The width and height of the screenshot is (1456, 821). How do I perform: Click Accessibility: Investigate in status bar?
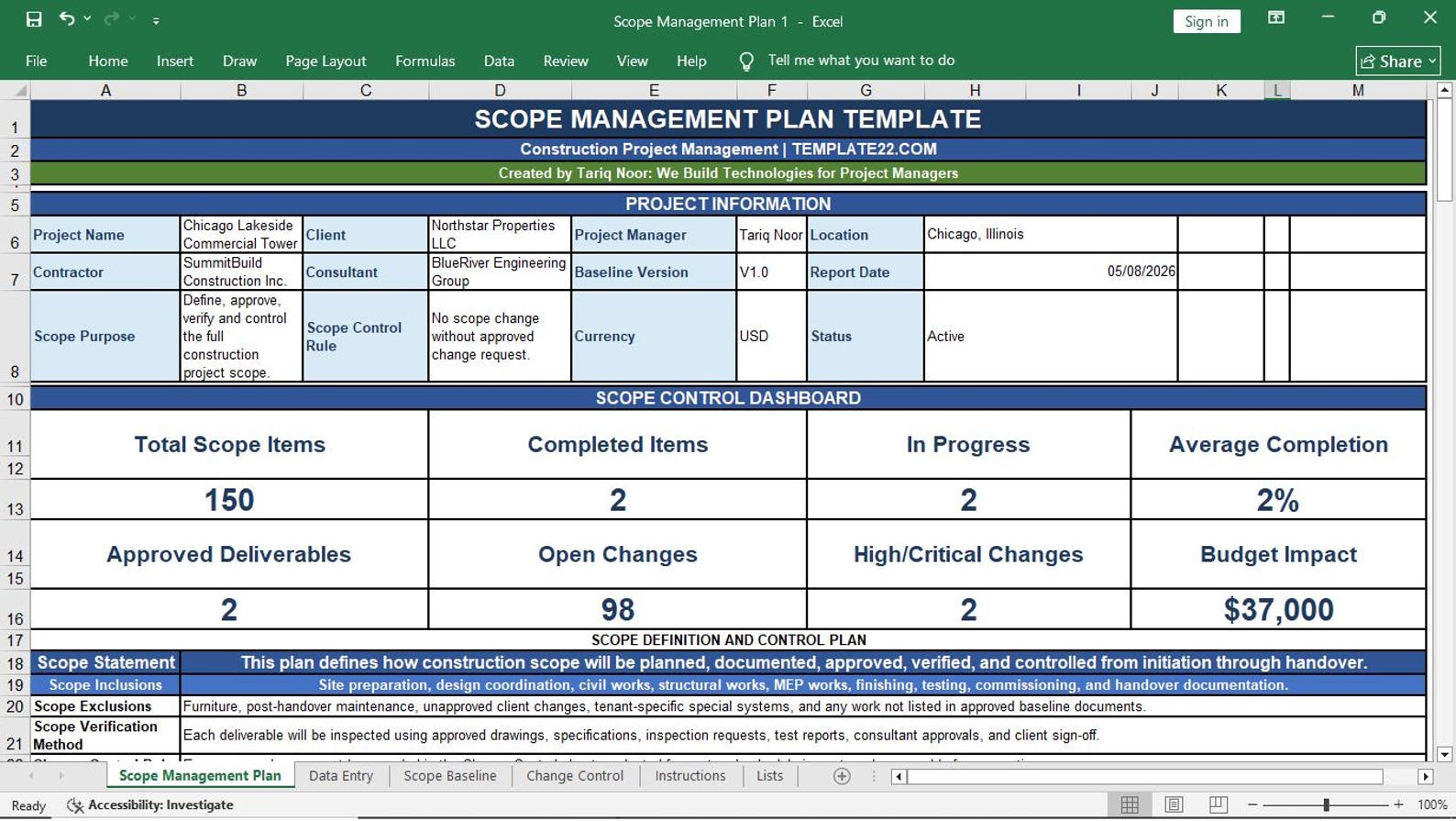coord(150,804)
